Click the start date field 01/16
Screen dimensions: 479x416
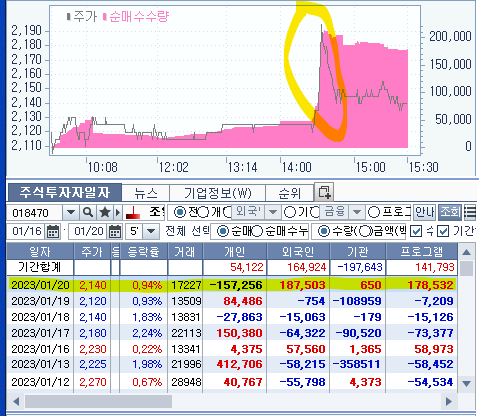click(27, 231)
